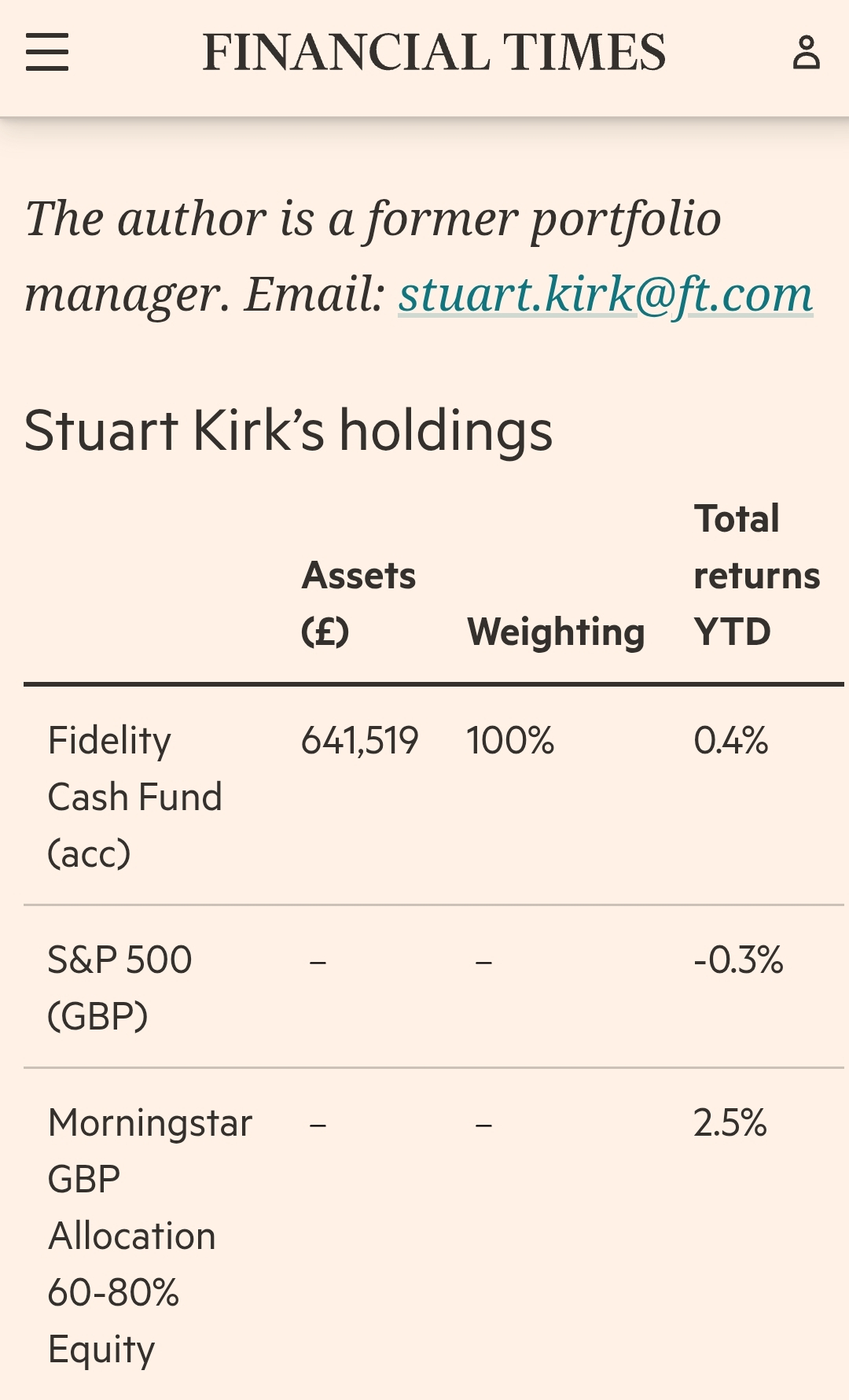849x1400 pixels.
Task: Click the S&P 500 assets dash cell
Action: [x=318, y=962]
